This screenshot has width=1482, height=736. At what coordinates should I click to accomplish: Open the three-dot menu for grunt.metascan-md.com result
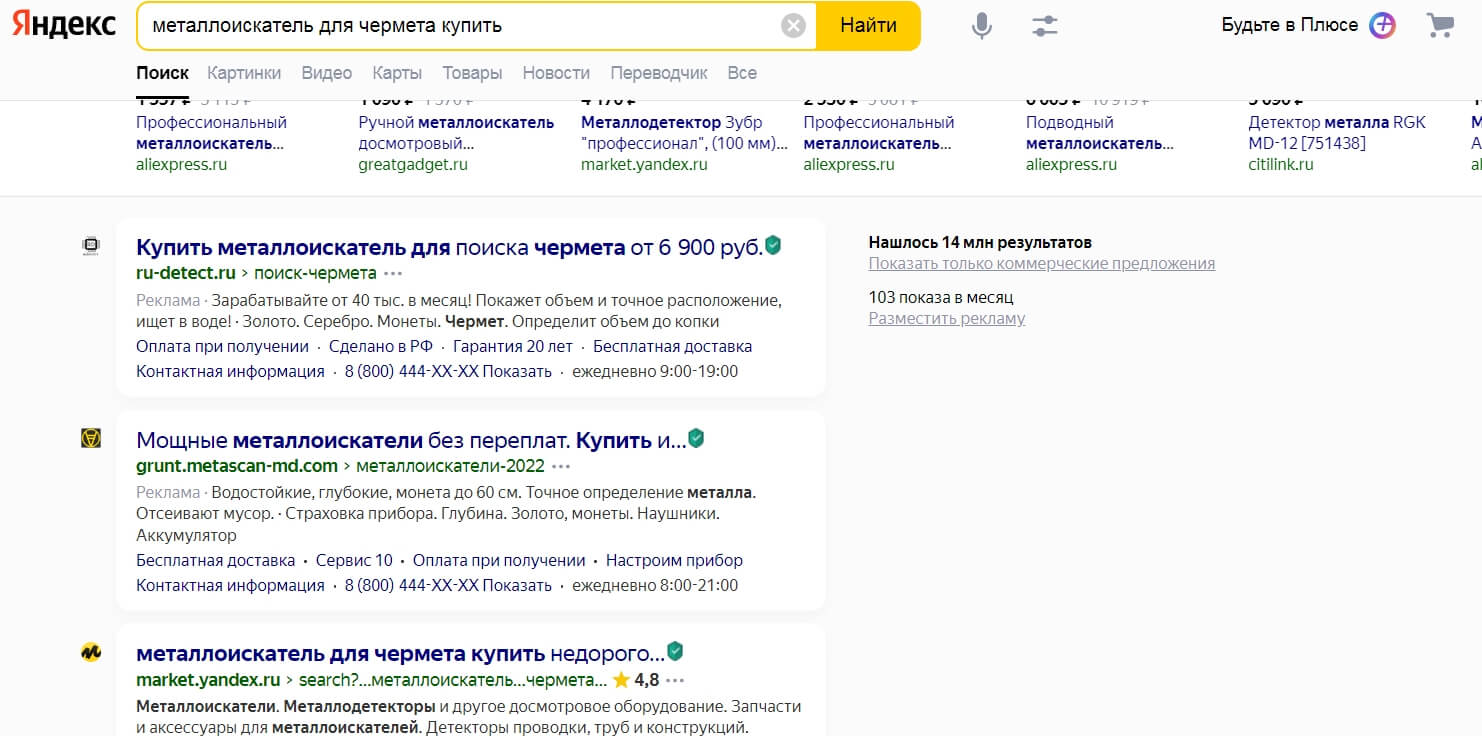[x=561, y=466]
